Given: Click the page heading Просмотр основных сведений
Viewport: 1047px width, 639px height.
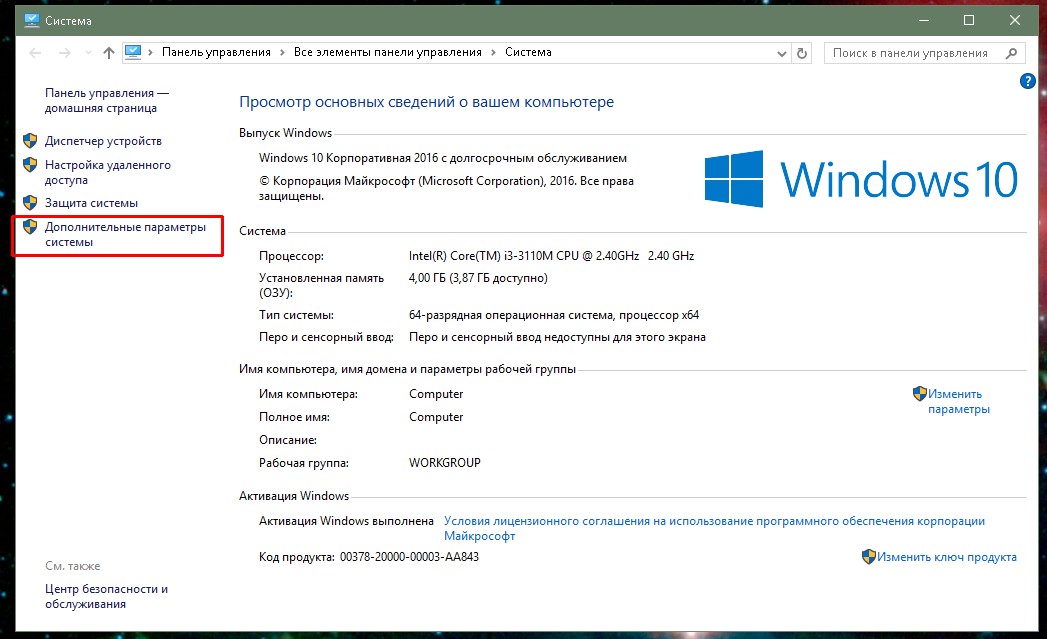Looking at the screenshot, I should [427, 102].
